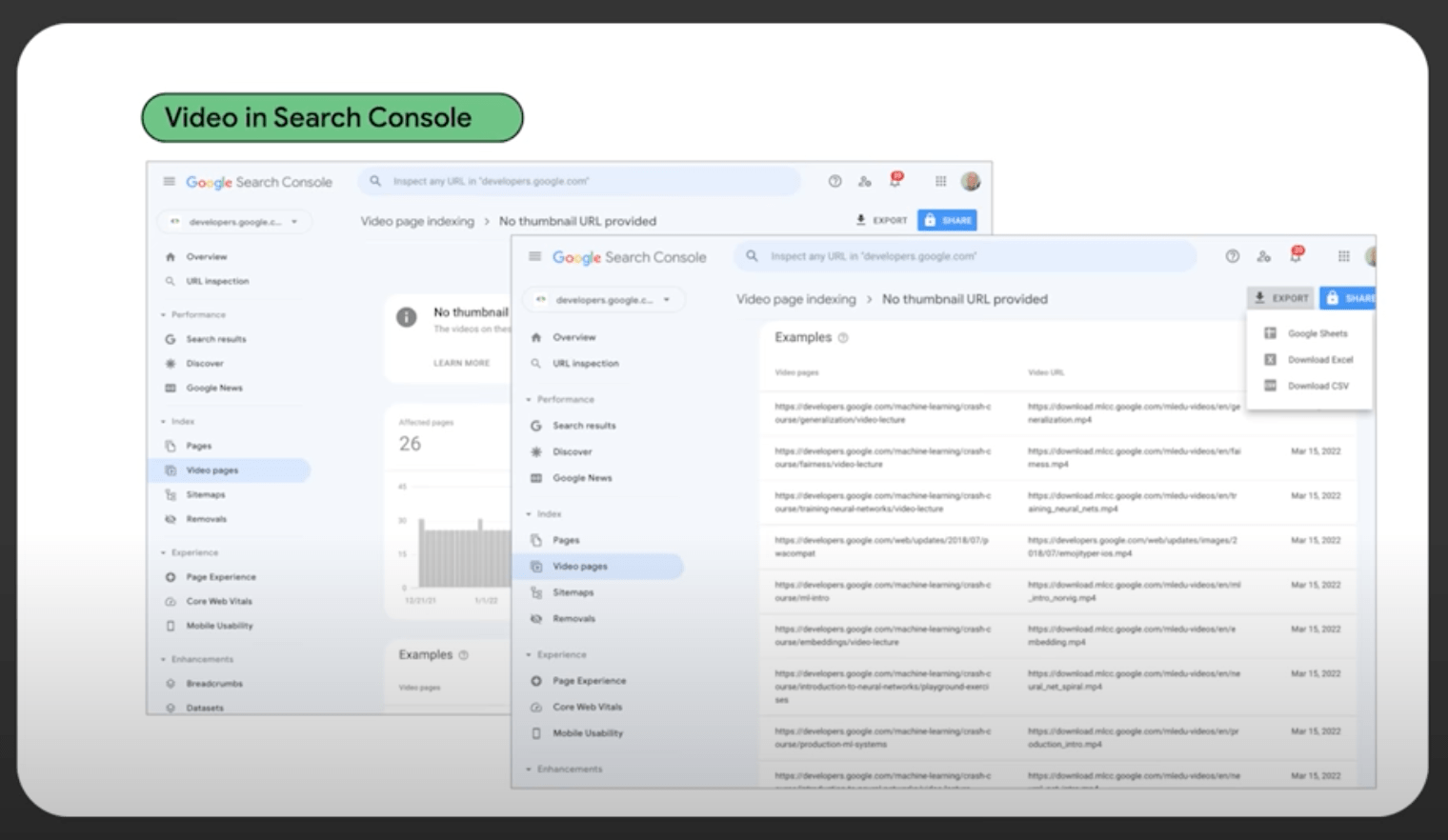Select Download Excel export option

point(1309,359)
